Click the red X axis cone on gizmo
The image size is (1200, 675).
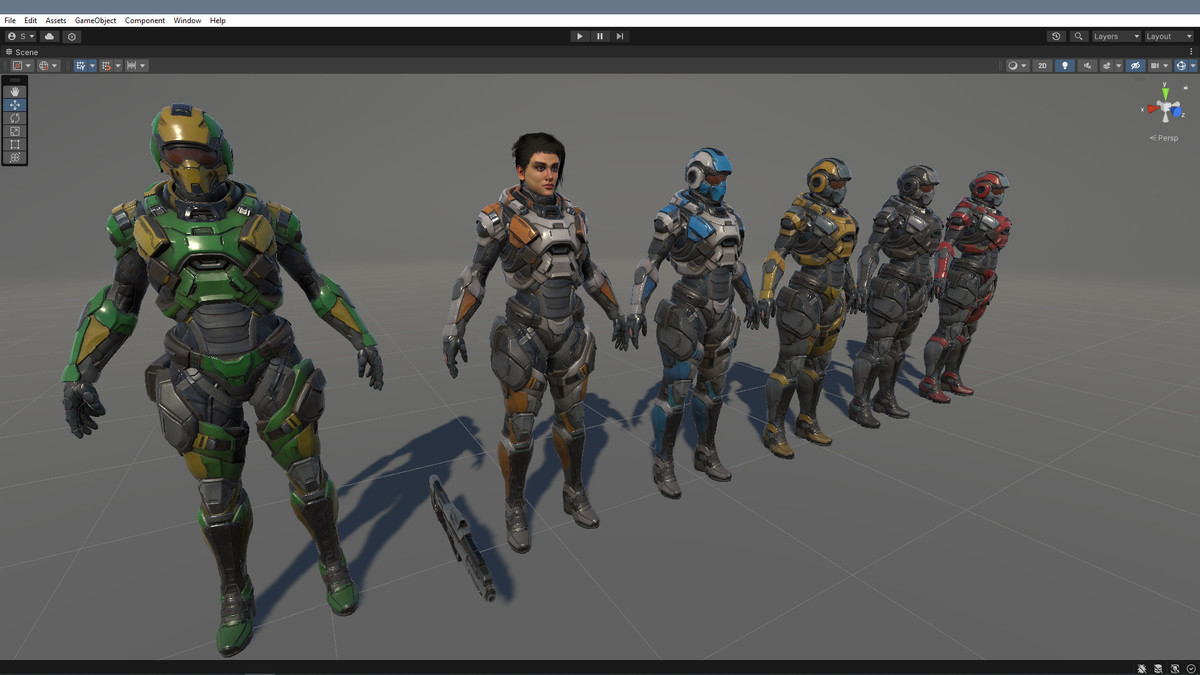pos(1153,109)
